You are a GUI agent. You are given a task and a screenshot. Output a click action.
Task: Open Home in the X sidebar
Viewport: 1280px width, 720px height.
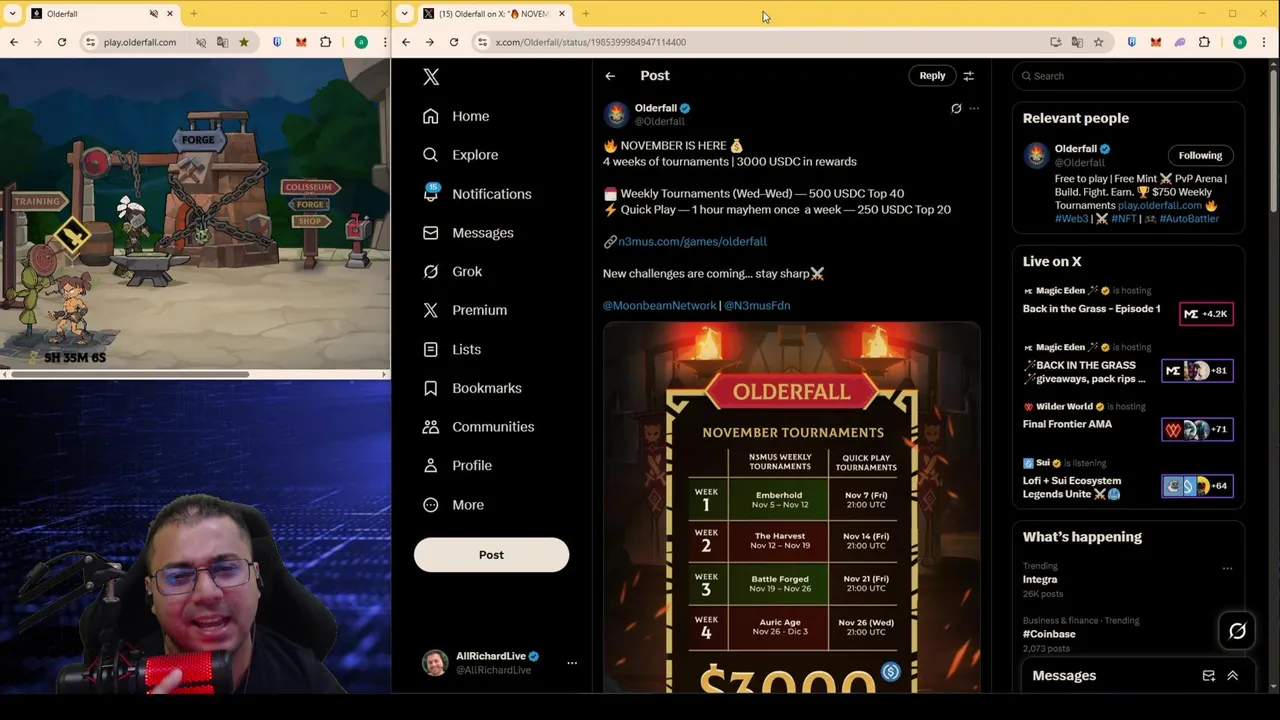456,116
